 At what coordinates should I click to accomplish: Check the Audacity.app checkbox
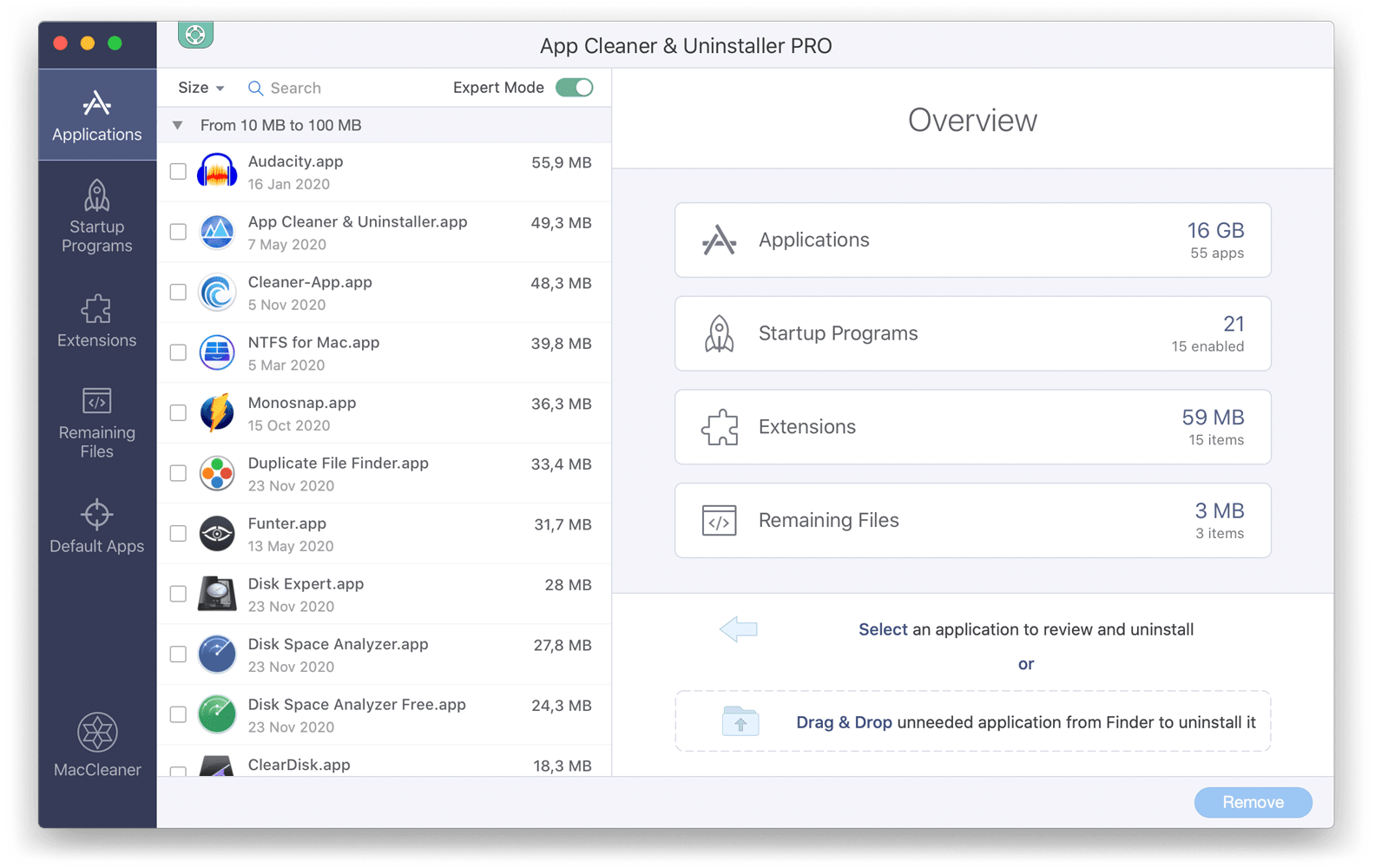pos(178,172)
